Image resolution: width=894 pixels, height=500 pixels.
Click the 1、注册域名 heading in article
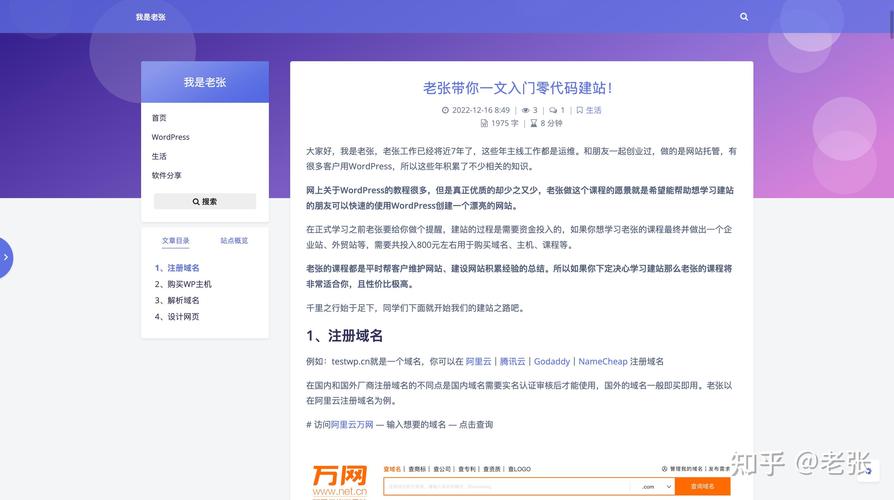(344, 335)
